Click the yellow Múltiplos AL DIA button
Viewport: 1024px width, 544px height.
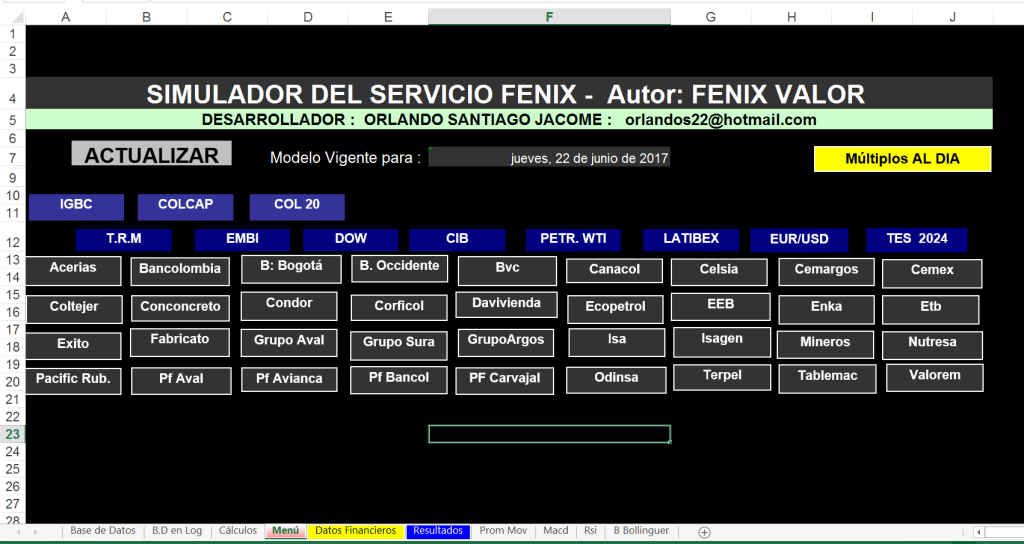pos(902,159)
